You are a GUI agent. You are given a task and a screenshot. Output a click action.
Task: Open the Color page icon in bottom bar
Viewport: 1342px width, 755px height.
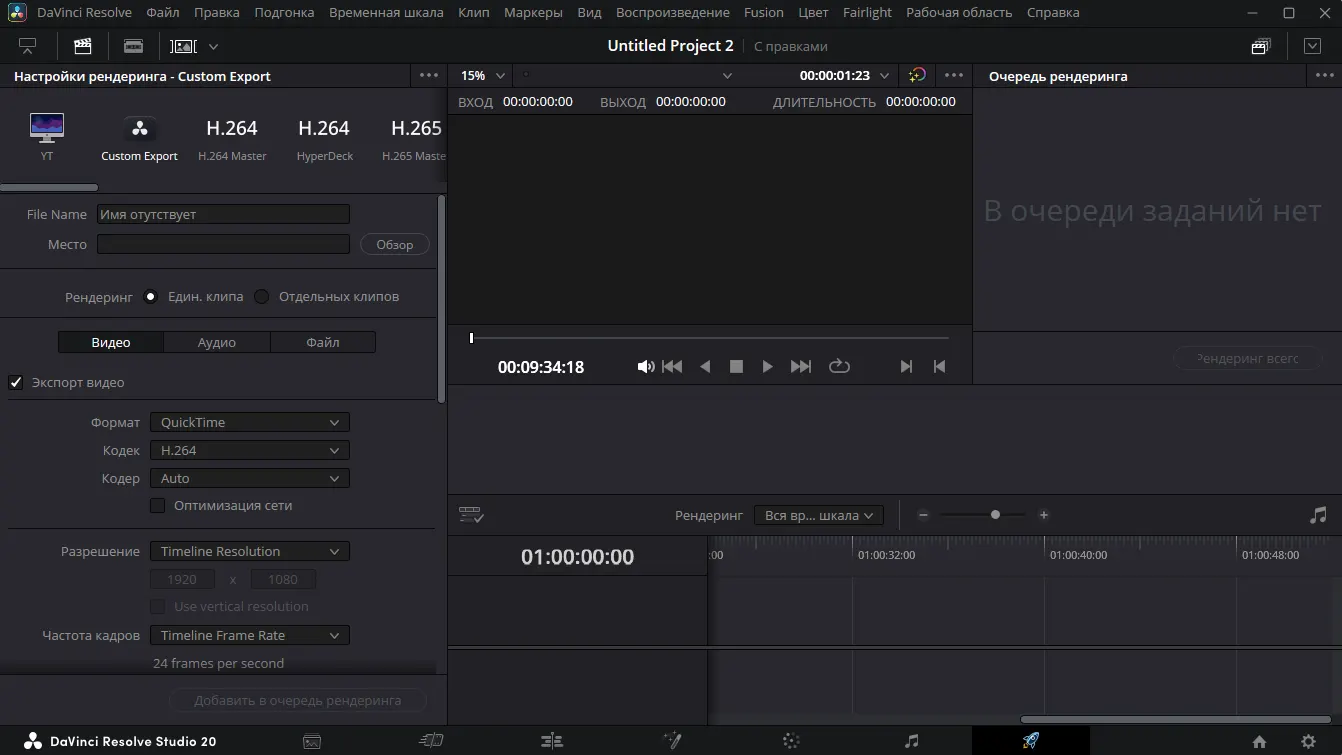[791, 741]
